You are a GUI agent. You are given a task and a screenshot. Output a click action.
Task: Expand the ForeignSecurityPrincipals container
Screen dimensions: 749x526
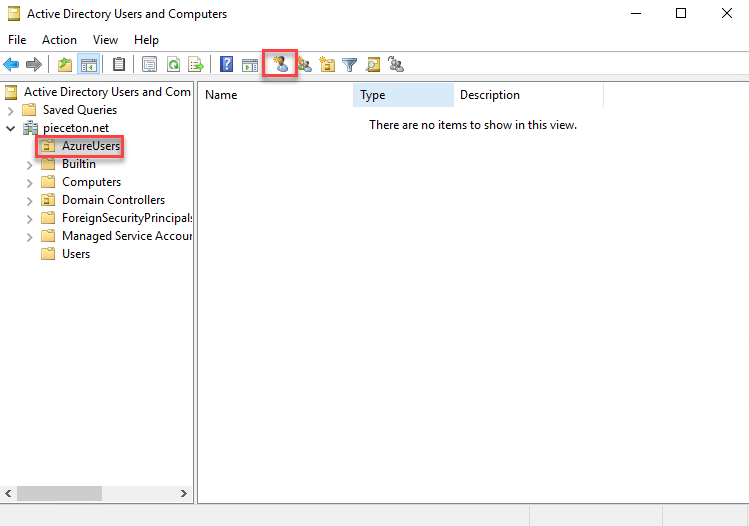pyautogui.click(x=30, y=219)
